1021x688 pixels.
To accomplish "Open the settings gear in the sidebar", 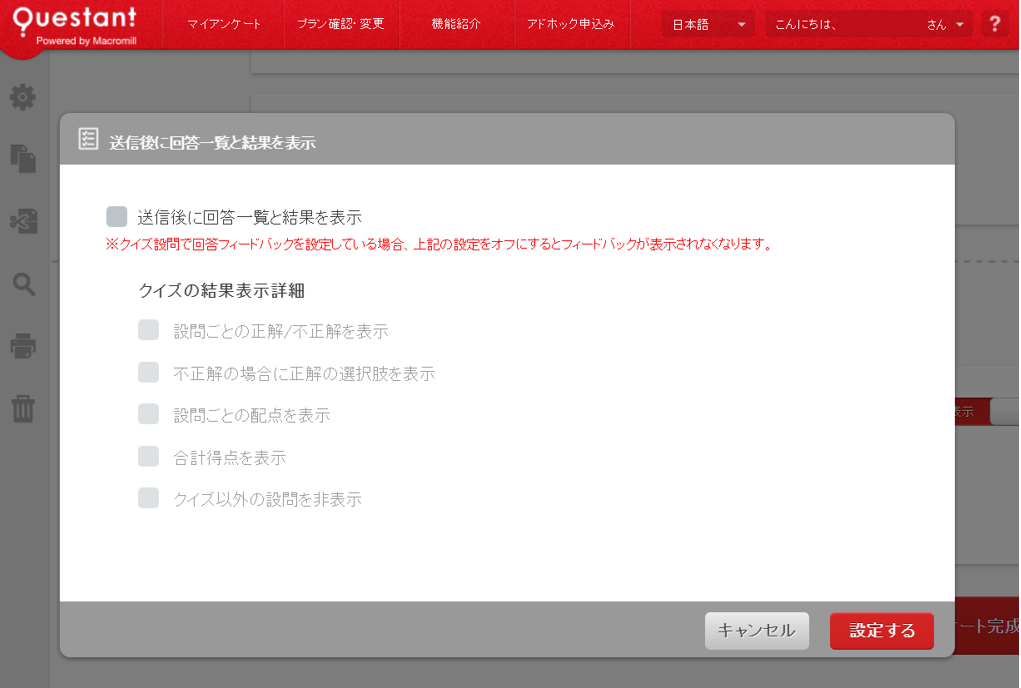I will click(23, 98).
